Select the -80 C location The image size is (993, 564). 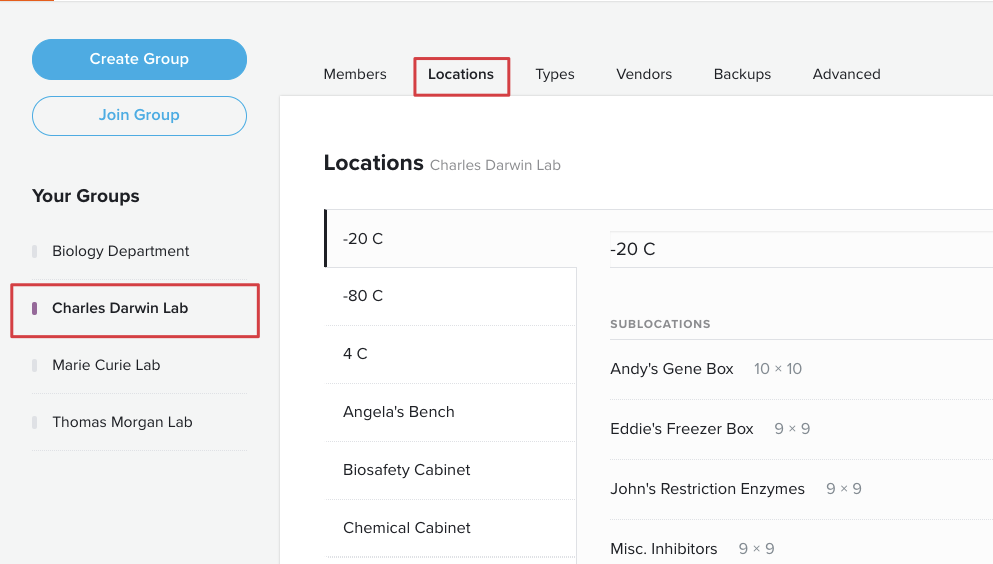click(450, 296)
